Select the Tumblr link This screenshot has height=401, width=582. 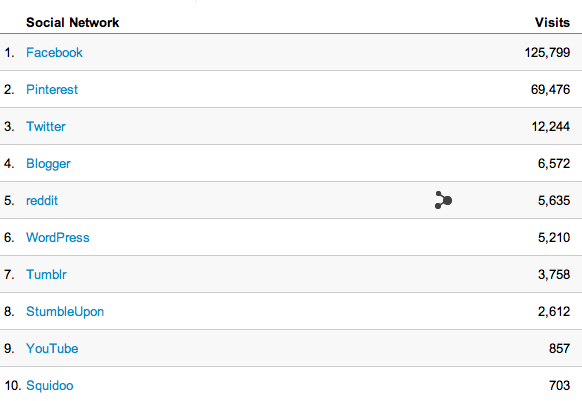click(46, 274)
